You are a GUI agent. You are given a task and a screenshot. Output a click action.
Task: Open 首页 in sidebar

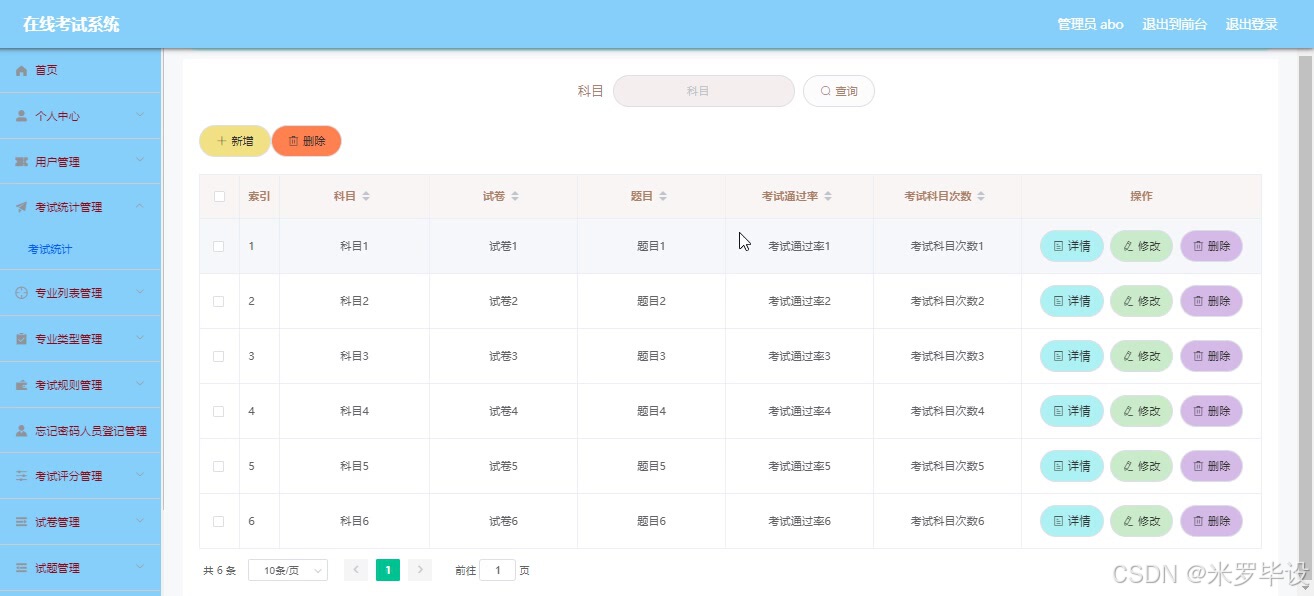80,70
